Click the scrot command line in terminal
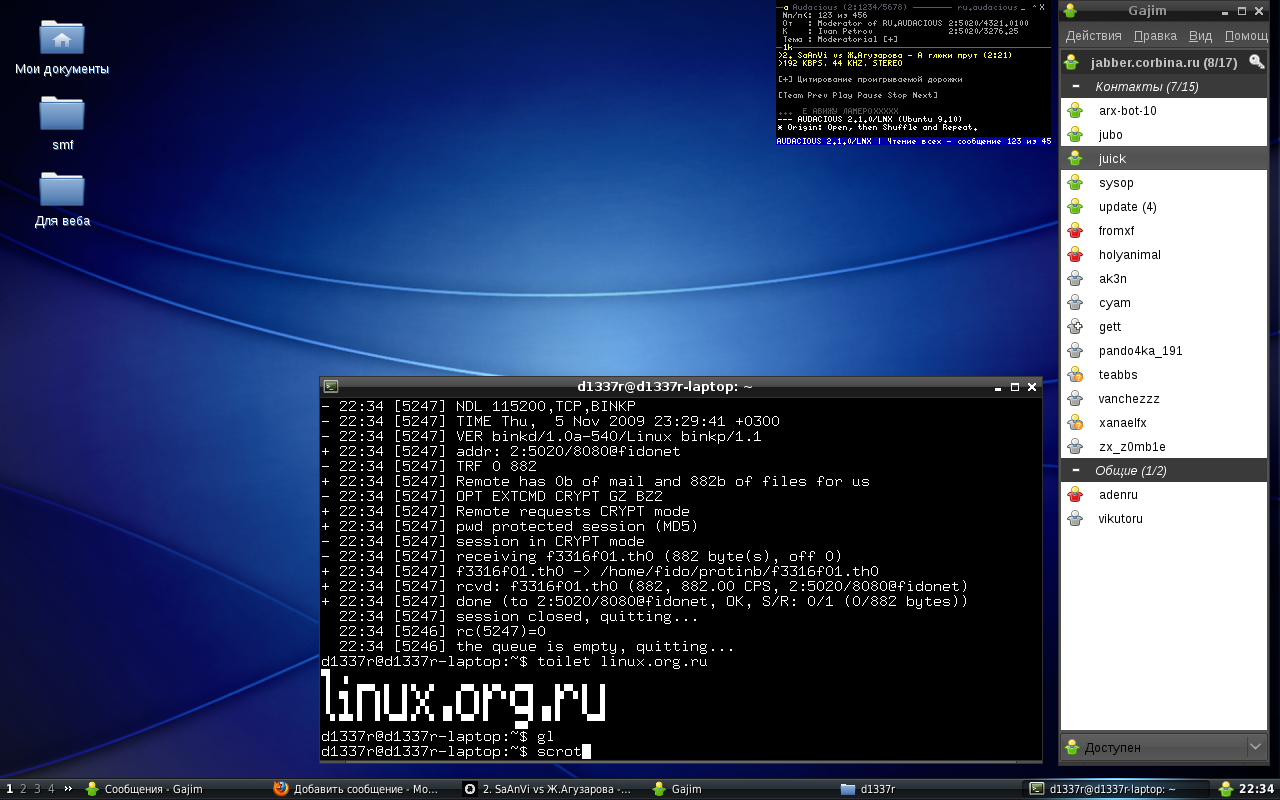Viewport: 1280px width, 800px height. [x=457, y=751]
